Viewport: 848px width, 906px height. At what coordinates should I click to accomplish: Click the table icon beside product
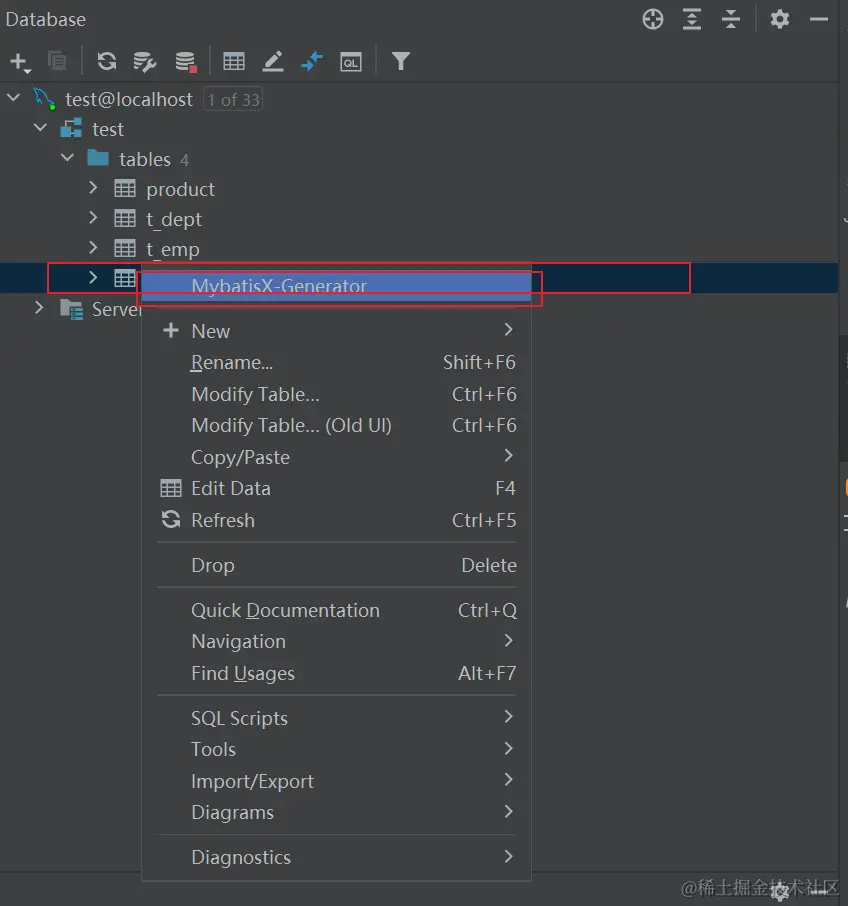(x=125, y=188)
